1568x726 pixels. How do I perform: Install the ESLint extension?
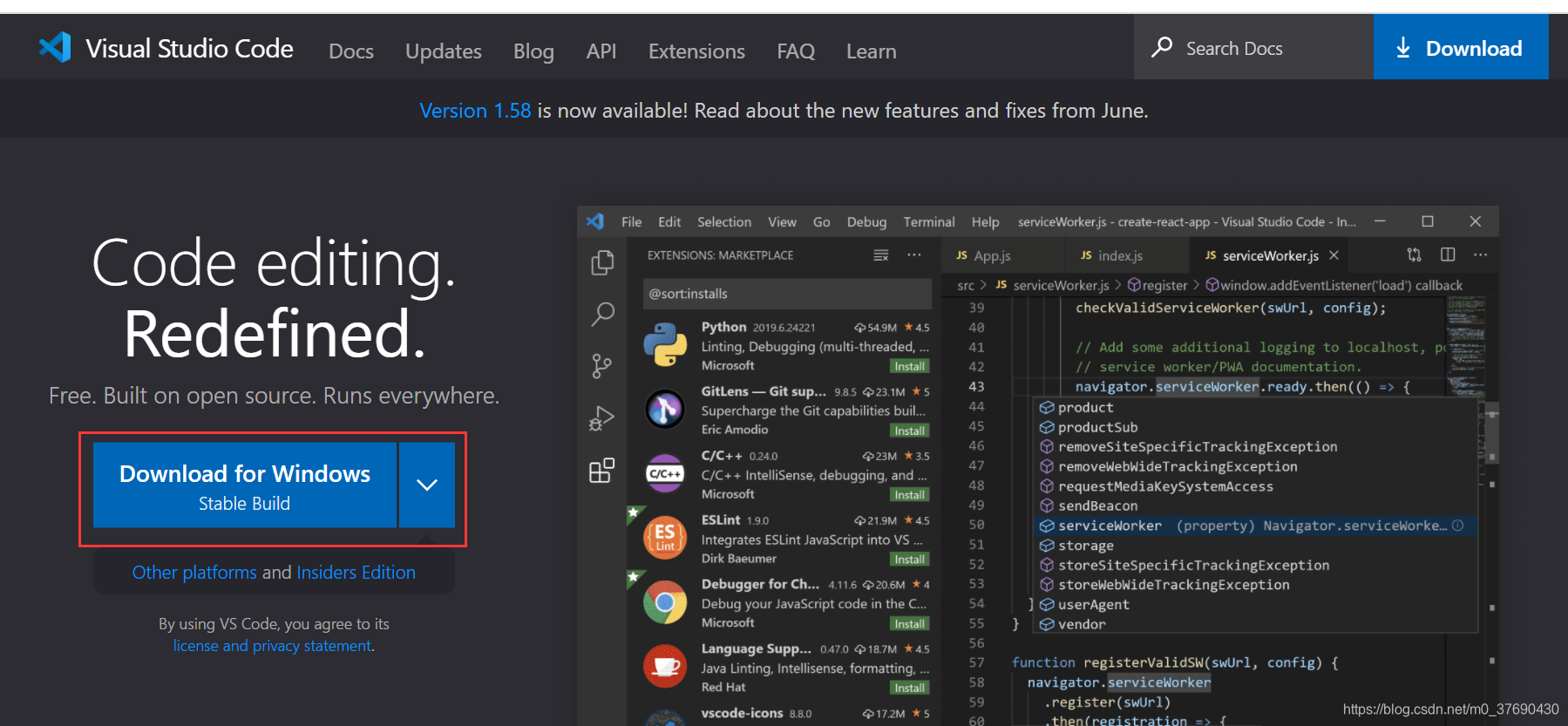tap(910, 559)
